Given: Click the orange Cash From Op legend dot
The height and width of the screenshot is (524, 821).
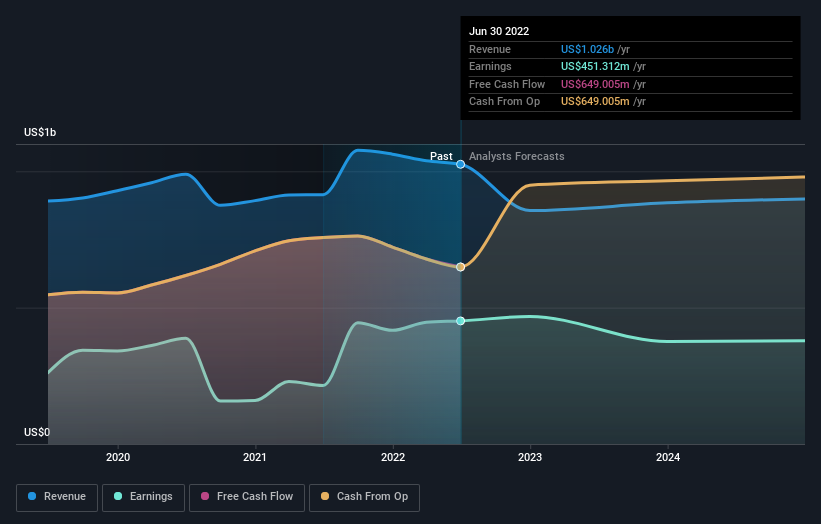Looking at the screenshot, I should [325, 496].
